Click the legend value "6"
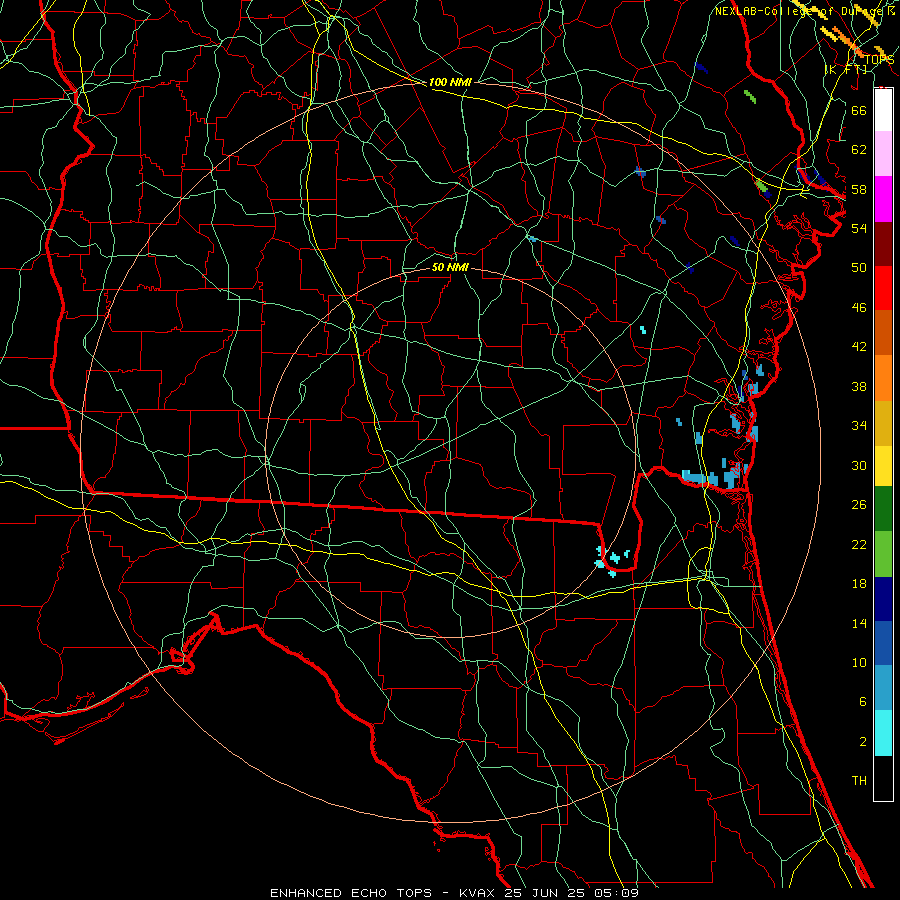The height and width of the screenshot is (900, 900). coord(862,702)
